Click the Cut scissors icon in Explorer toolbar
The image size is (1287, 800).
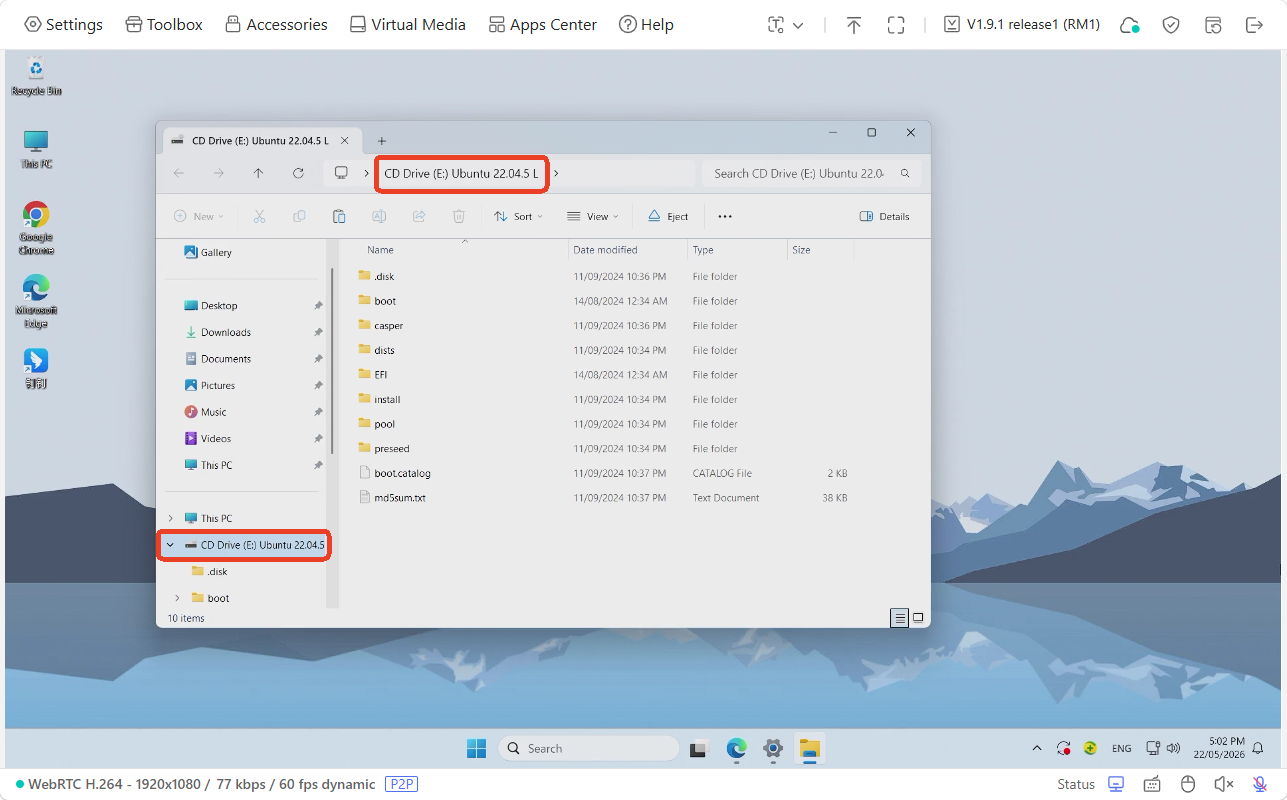click(259, 216)
